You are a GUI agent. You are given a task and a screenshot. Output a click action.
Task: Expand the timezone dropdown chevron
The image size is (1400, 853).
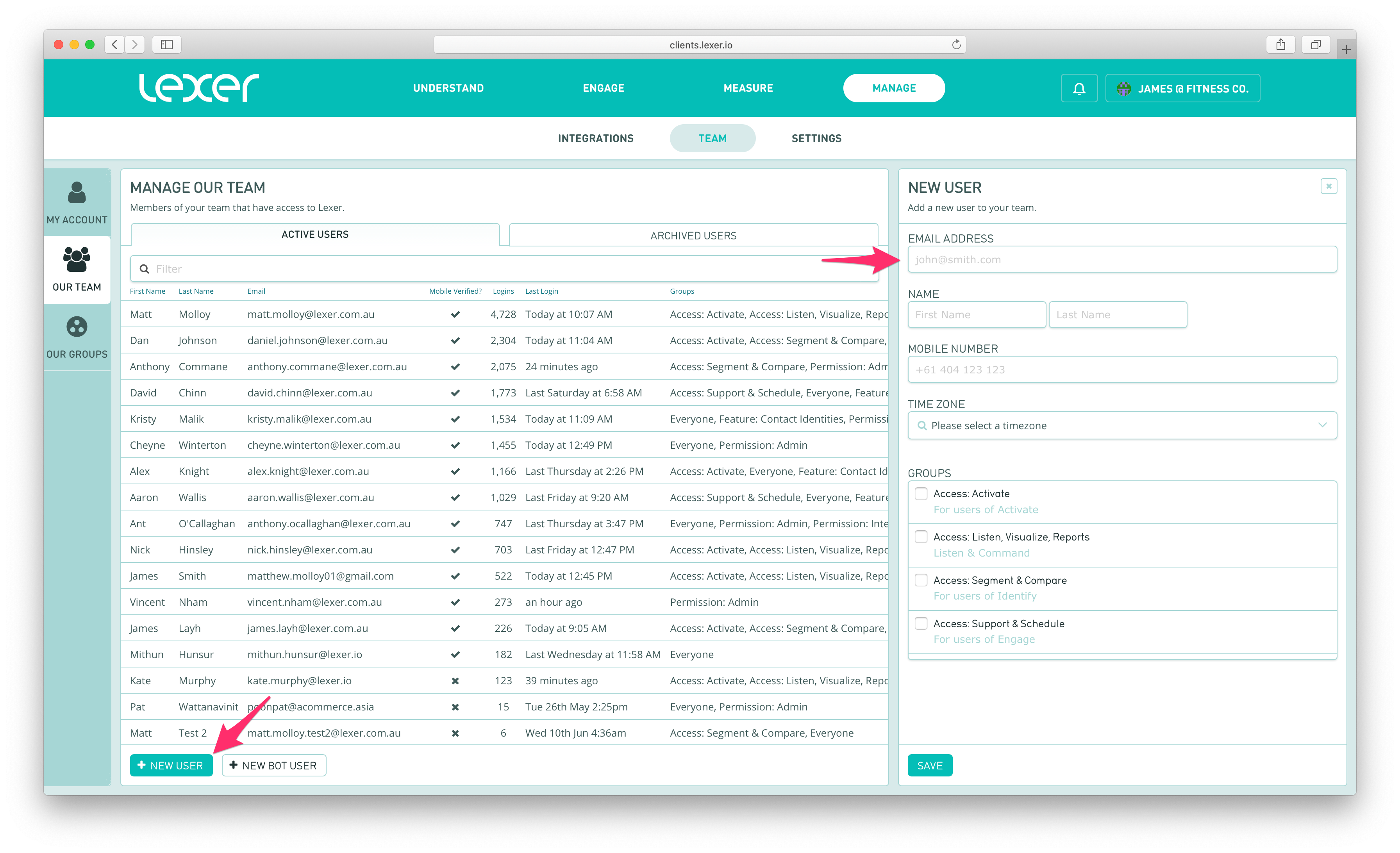point(1322,425)
